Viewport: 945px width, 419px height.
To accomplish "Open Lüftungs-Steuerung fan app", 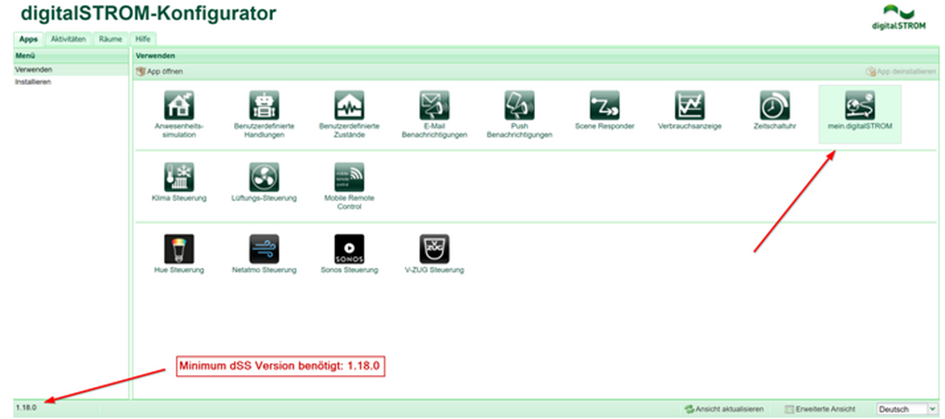I will tap(263, 178).
